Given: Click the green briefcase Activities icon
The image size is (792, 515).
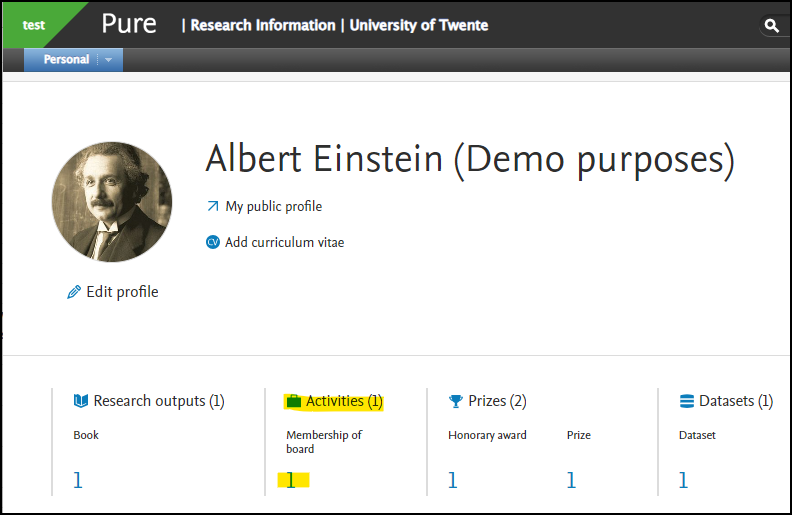Looking at the screenshot, I should pyautogui.click(x=293, y=401).
